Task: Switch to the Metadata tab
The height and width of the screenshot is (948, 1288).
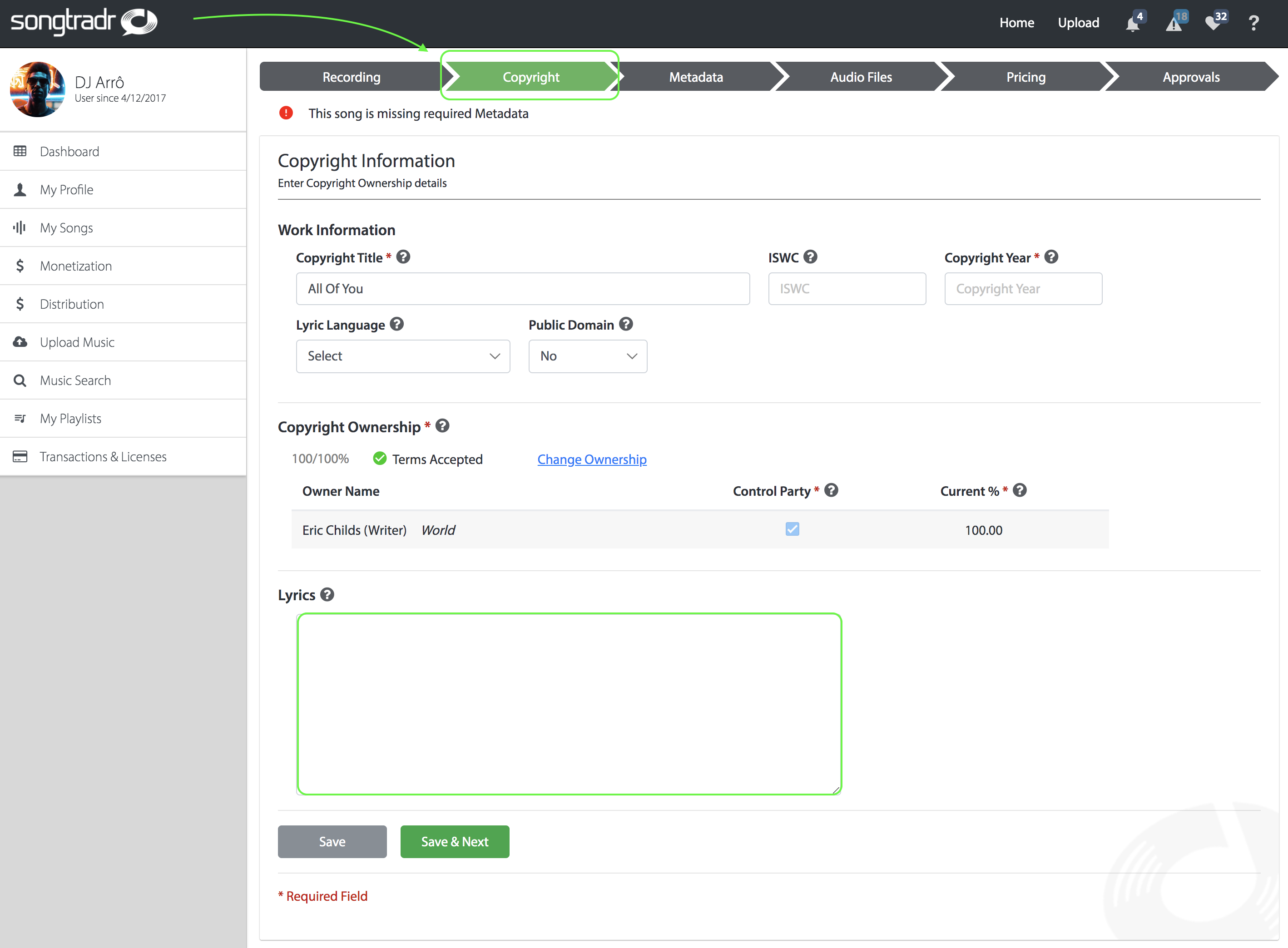Action: pos(696,76)
